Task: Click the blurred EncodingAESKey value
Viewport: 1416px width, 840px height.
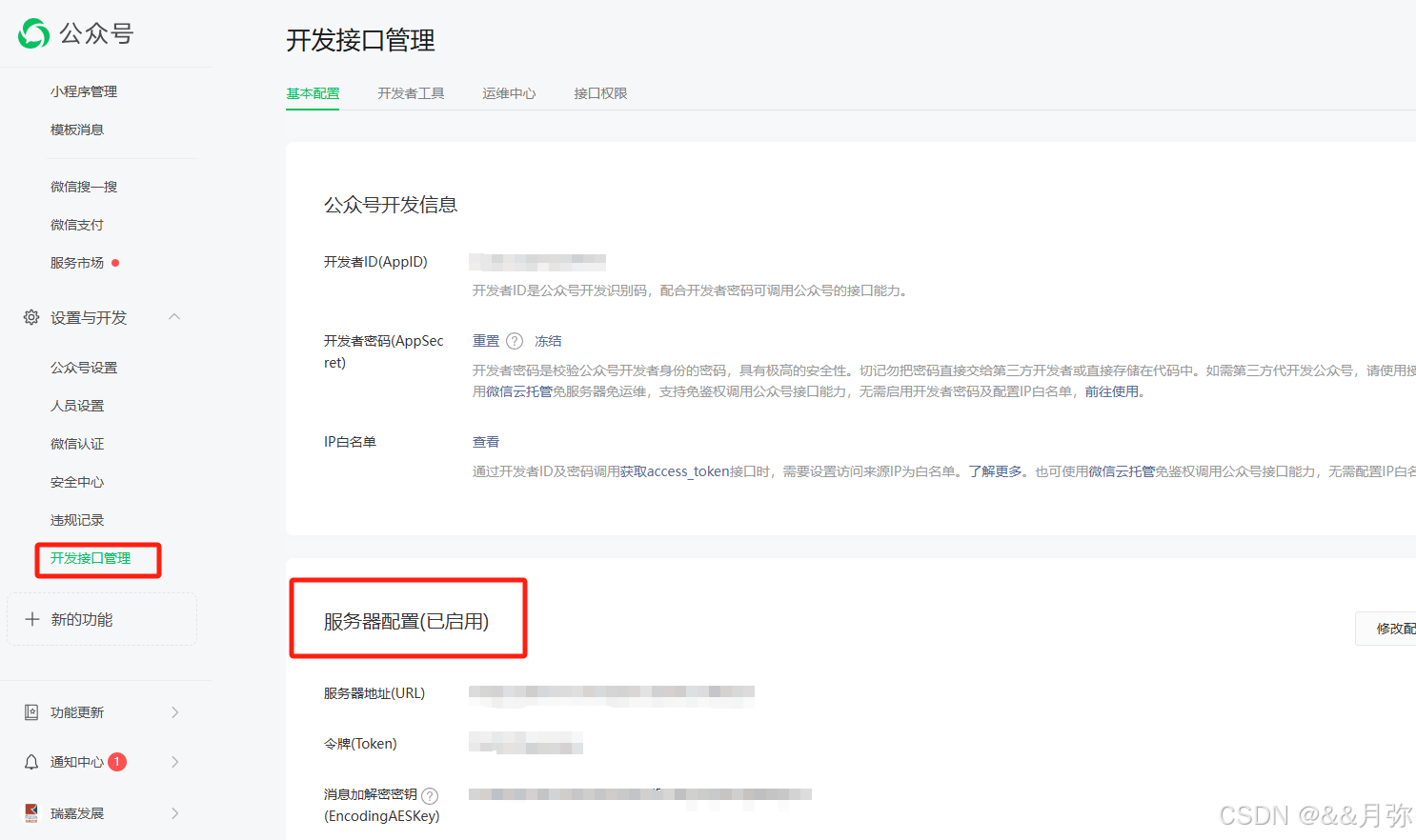Action: click(x=640, y=794)
